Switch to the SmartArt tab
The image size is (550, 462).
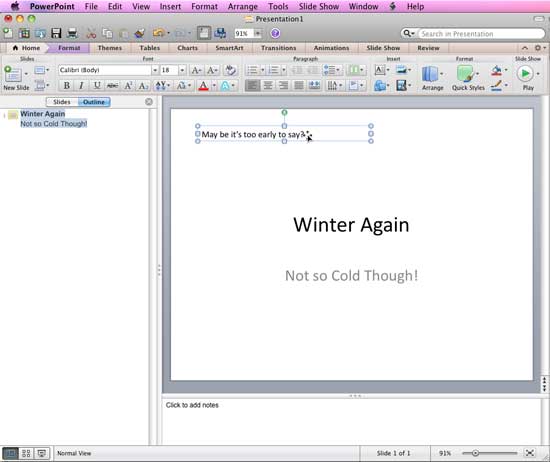[229, 48]
